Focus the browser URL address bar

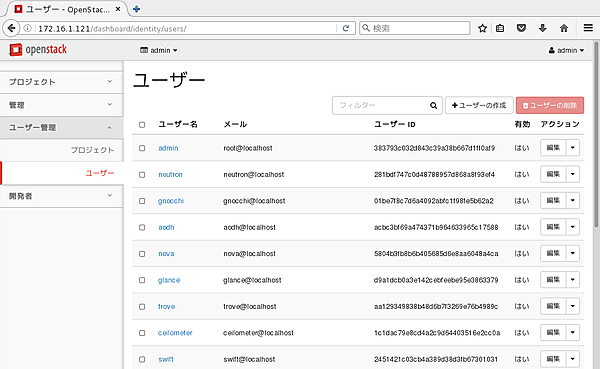click(x=186, y=28)
